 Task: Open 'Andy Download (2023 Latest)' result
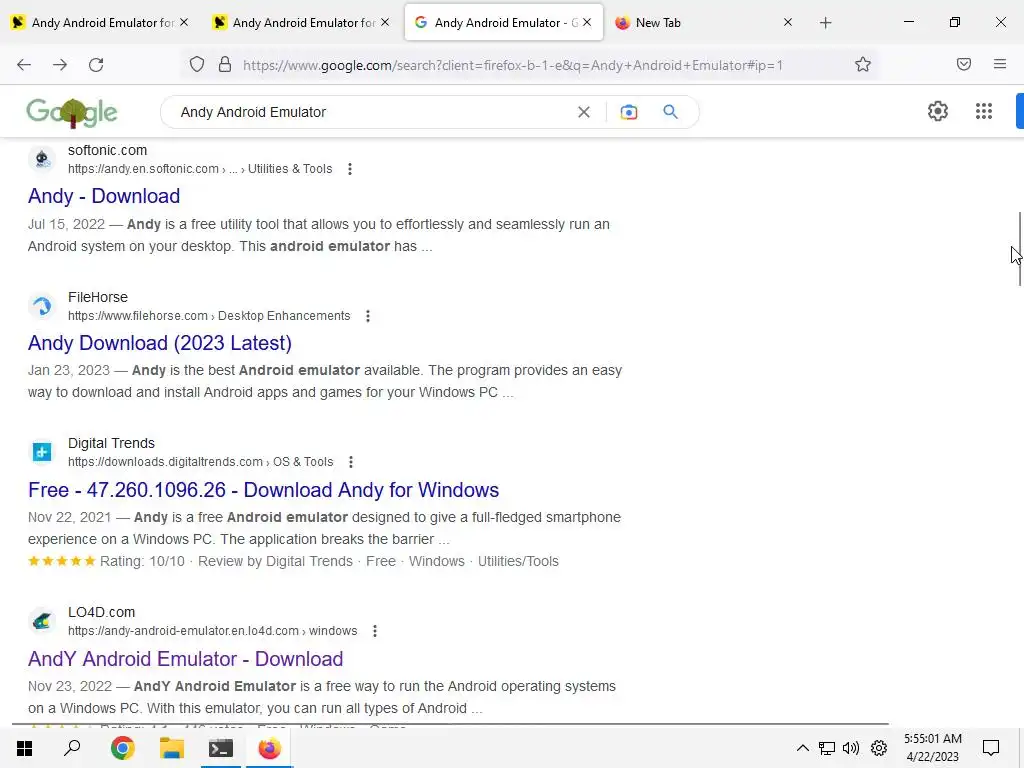coord(160,343)
